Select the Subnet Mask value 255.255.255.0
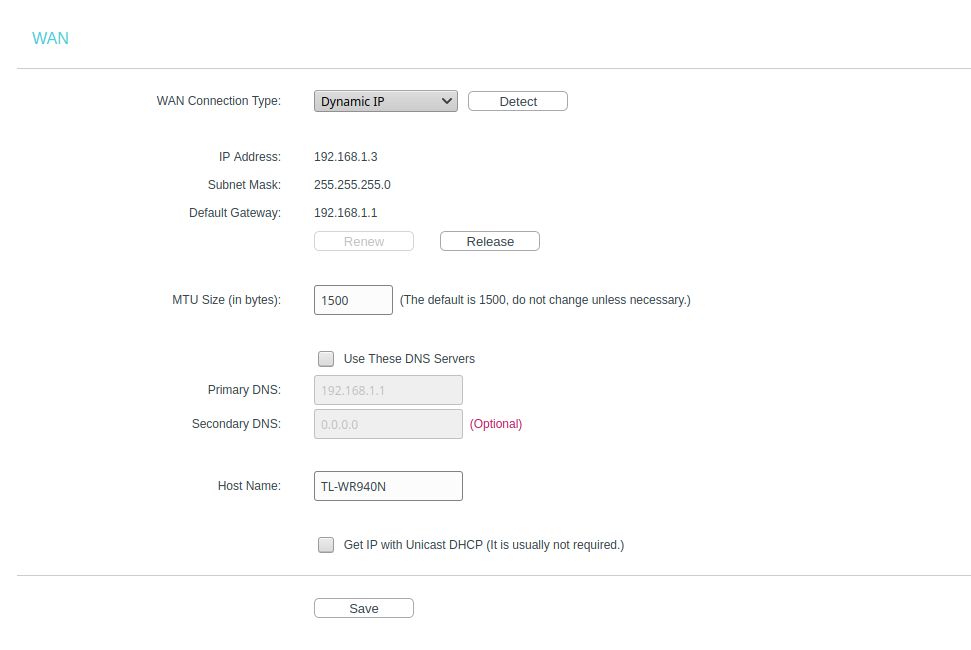This screenshot has height=650, width=971. point(352,185)
